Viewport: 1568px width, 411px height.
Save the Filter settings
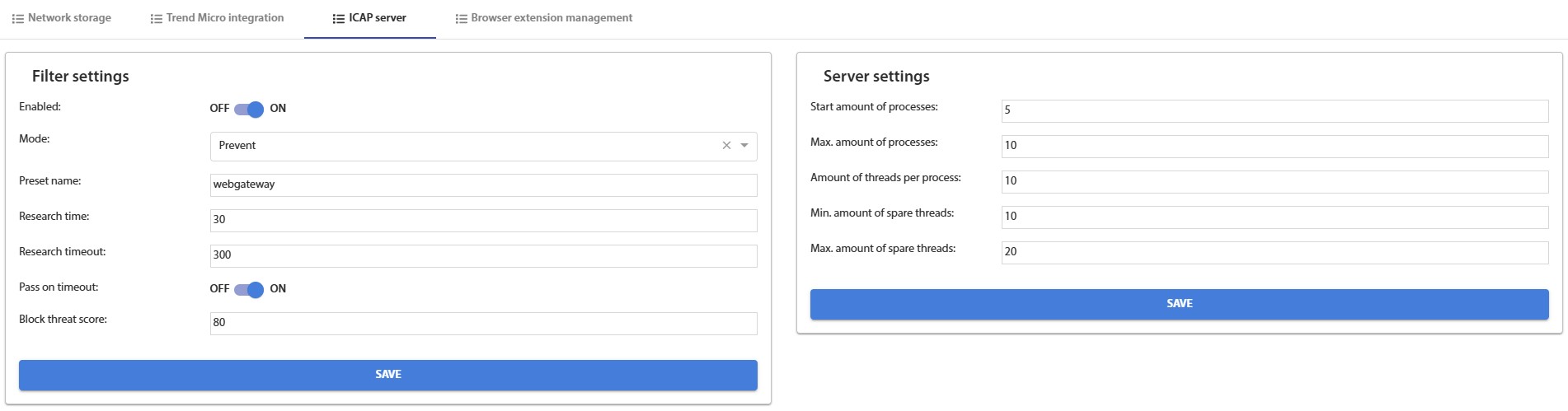[x=388, y=375]
